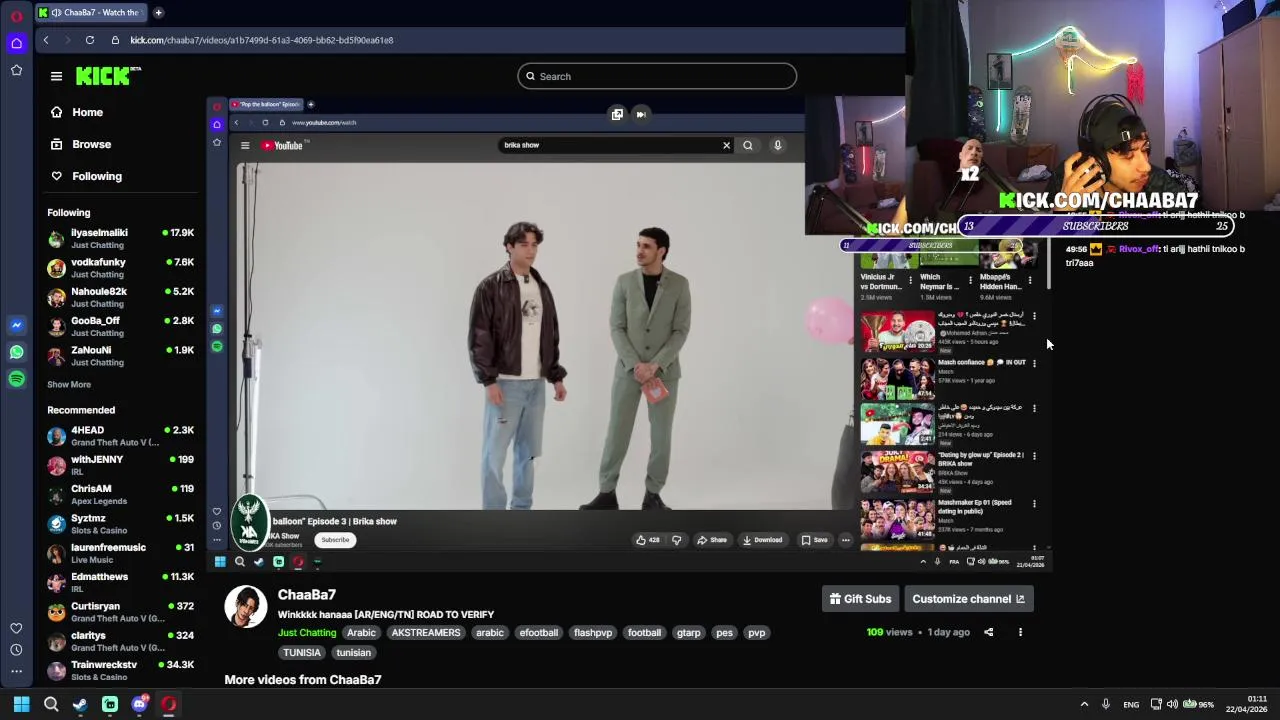The height and width of the screenshot is (720, 1280).
Task: Open Steam from the taskbar
Action: tap(80, 704)
